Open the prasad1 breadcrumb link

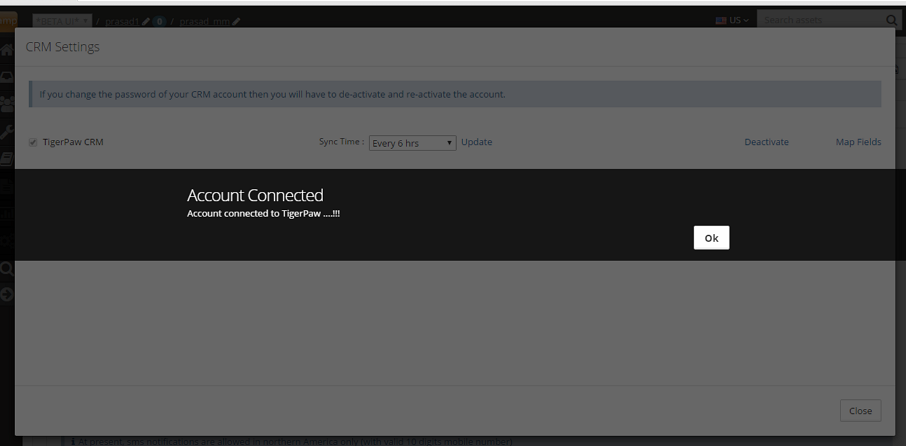(122, 22)
